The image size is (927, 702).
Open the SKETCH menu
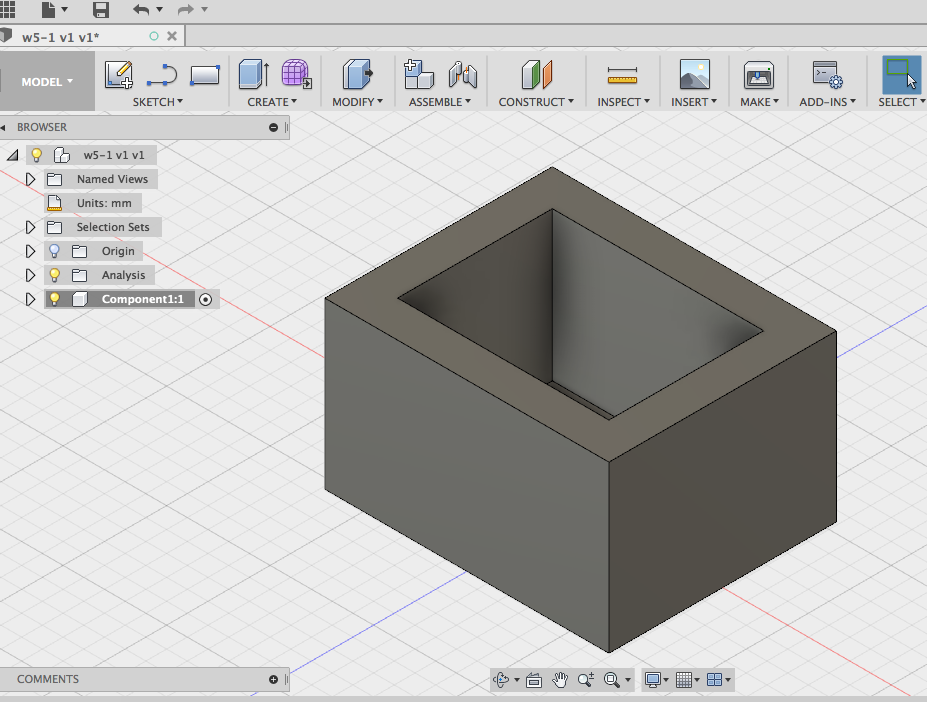click(x=157, y=102)
